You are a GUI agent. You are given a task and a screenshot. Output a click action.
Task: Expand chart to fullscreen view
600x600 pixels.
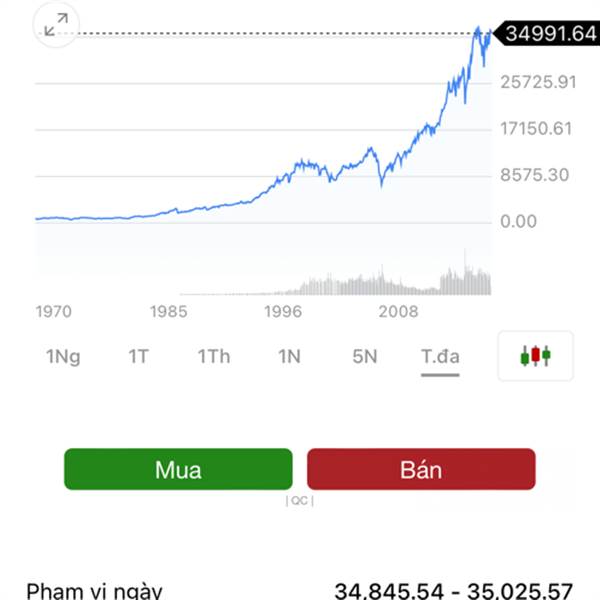56,24
